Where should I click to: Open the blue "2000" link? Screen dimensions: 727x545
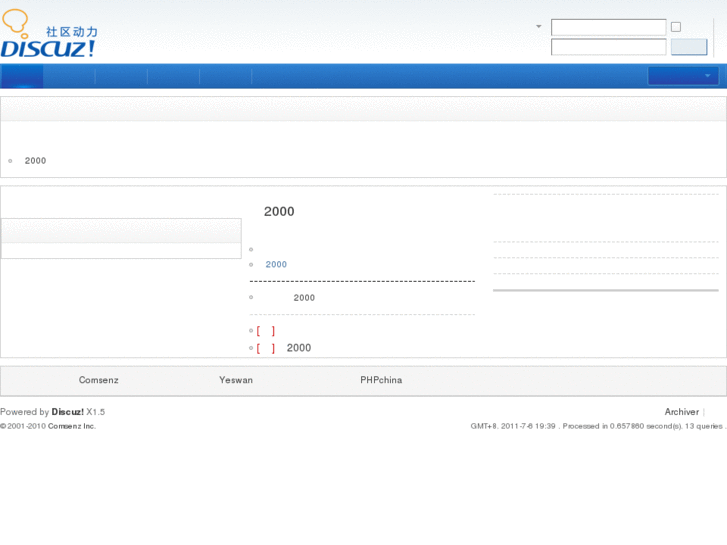[x=276, y=264]
